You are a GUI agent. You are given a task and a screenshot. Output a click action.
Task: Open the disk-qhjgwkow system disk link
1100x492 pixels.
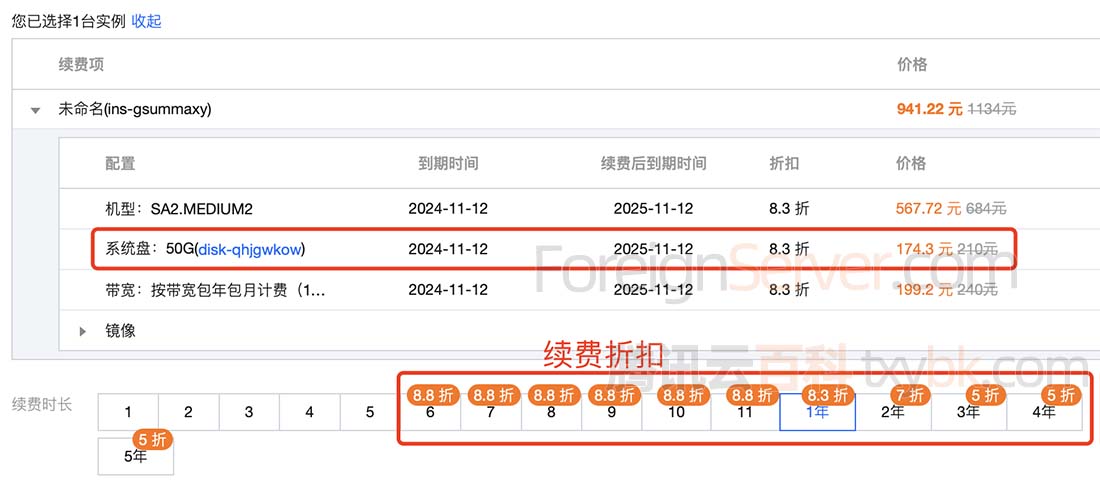(x=251, y=249)
